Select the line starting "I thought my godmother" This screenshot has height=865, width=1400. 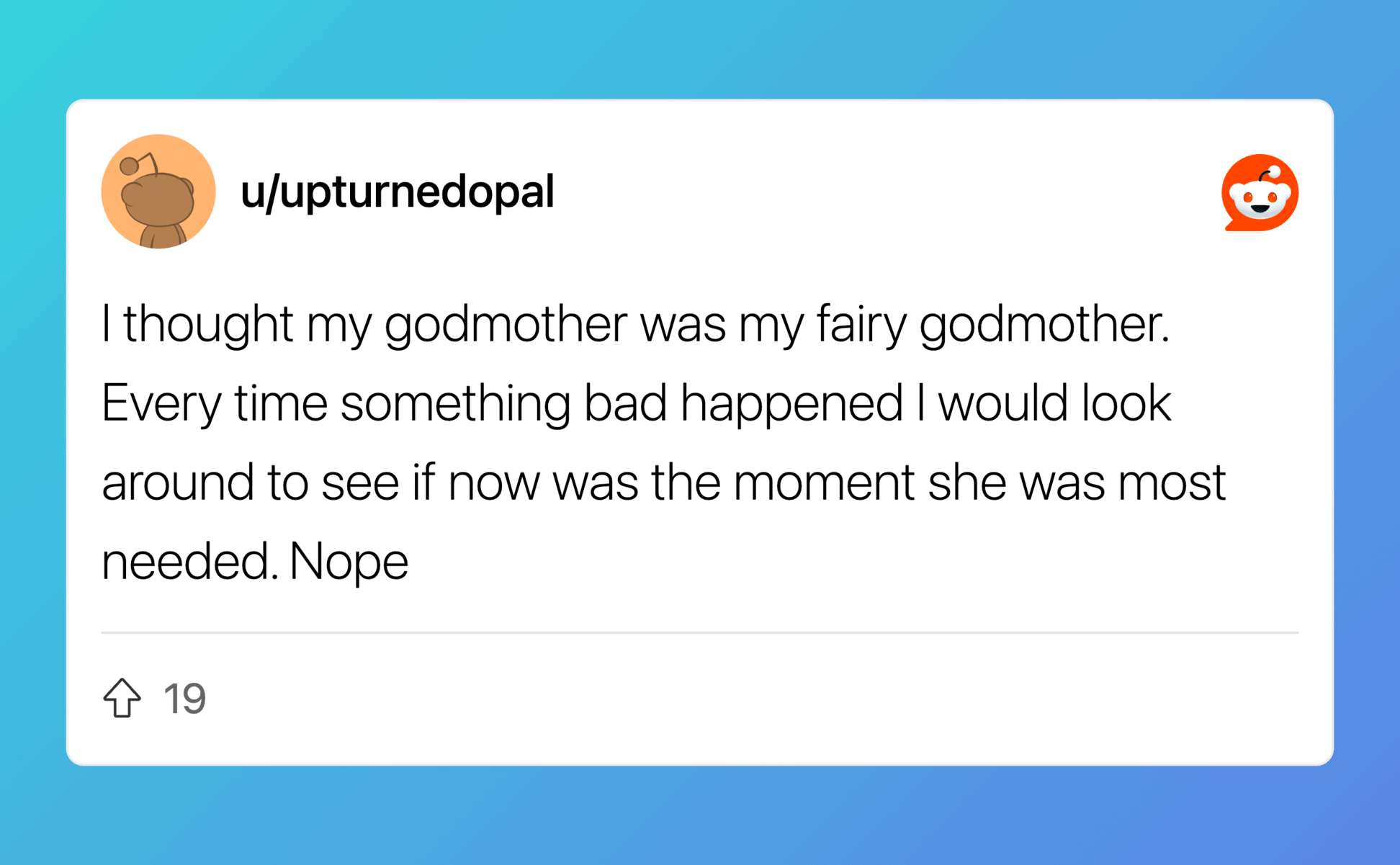click(635, 323)
